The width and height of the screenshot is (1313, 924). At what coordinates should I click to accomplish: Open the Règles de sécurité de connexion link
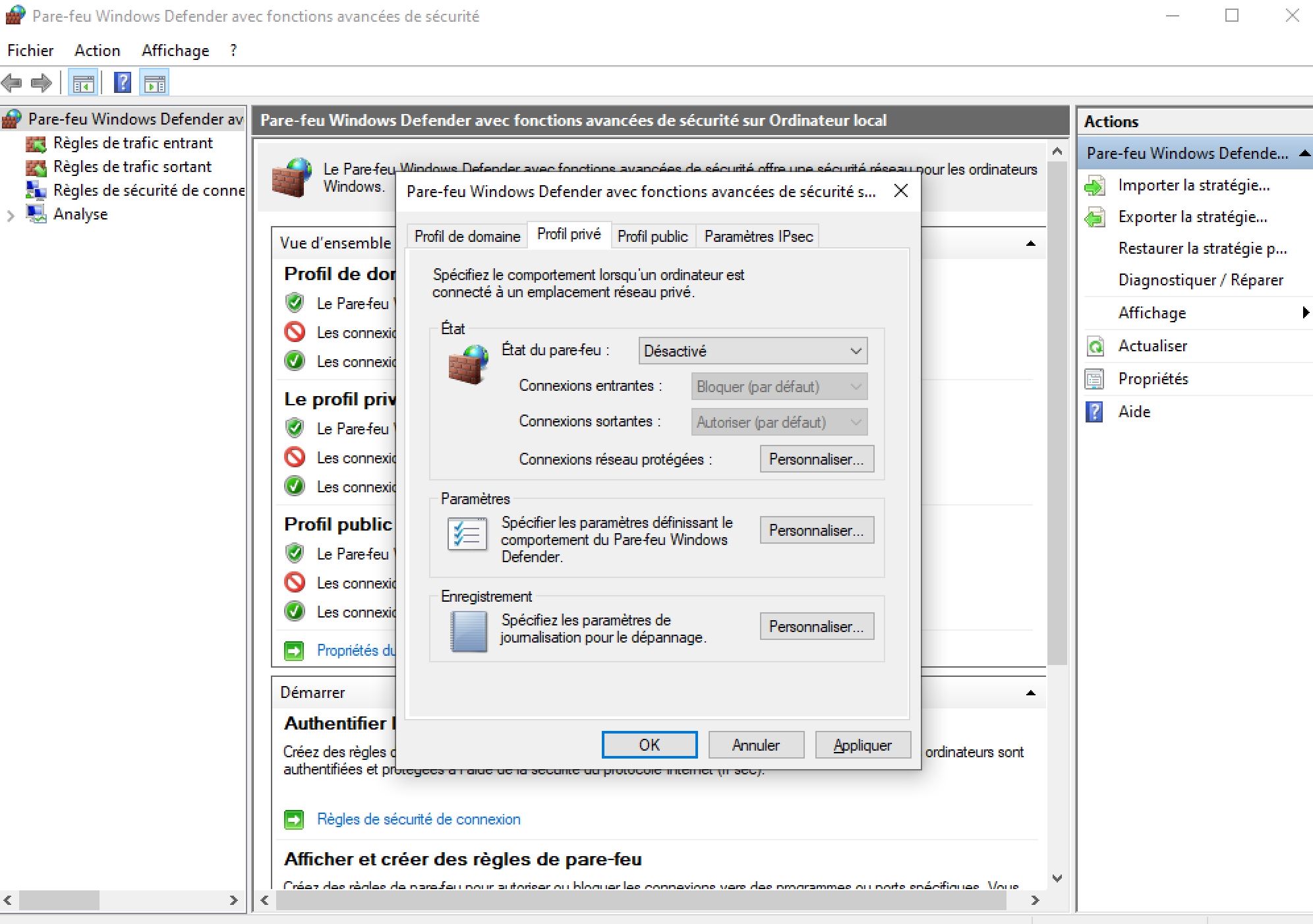click(419, 819)
